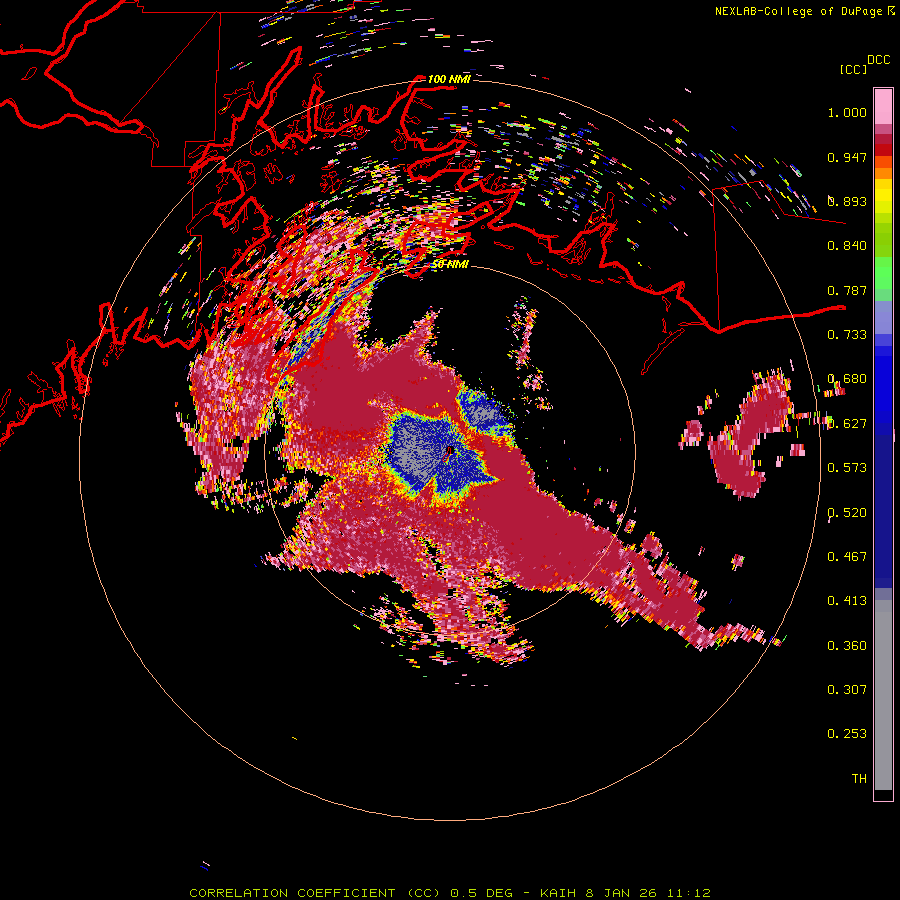Click the TH threshold label on the scale
The height and width of the screenshot is (900, 900).
pos(859,778)
